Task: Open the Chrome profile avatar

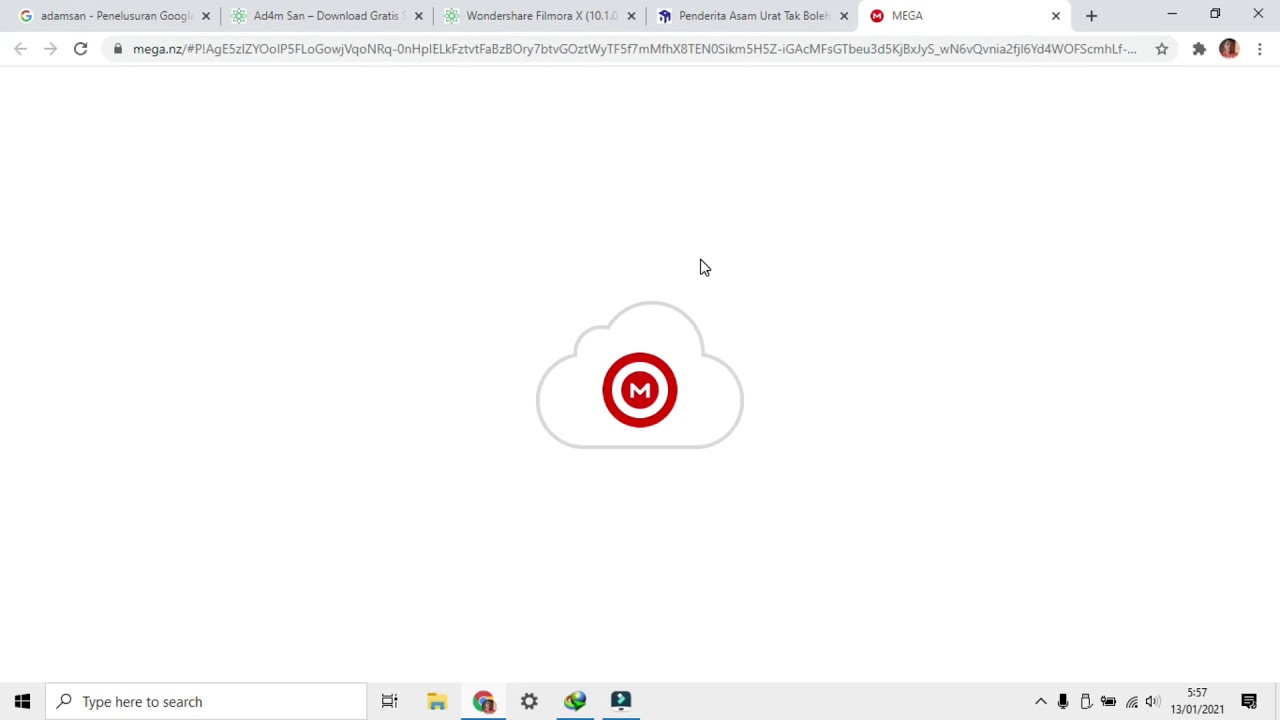Action: [1229, 49]
